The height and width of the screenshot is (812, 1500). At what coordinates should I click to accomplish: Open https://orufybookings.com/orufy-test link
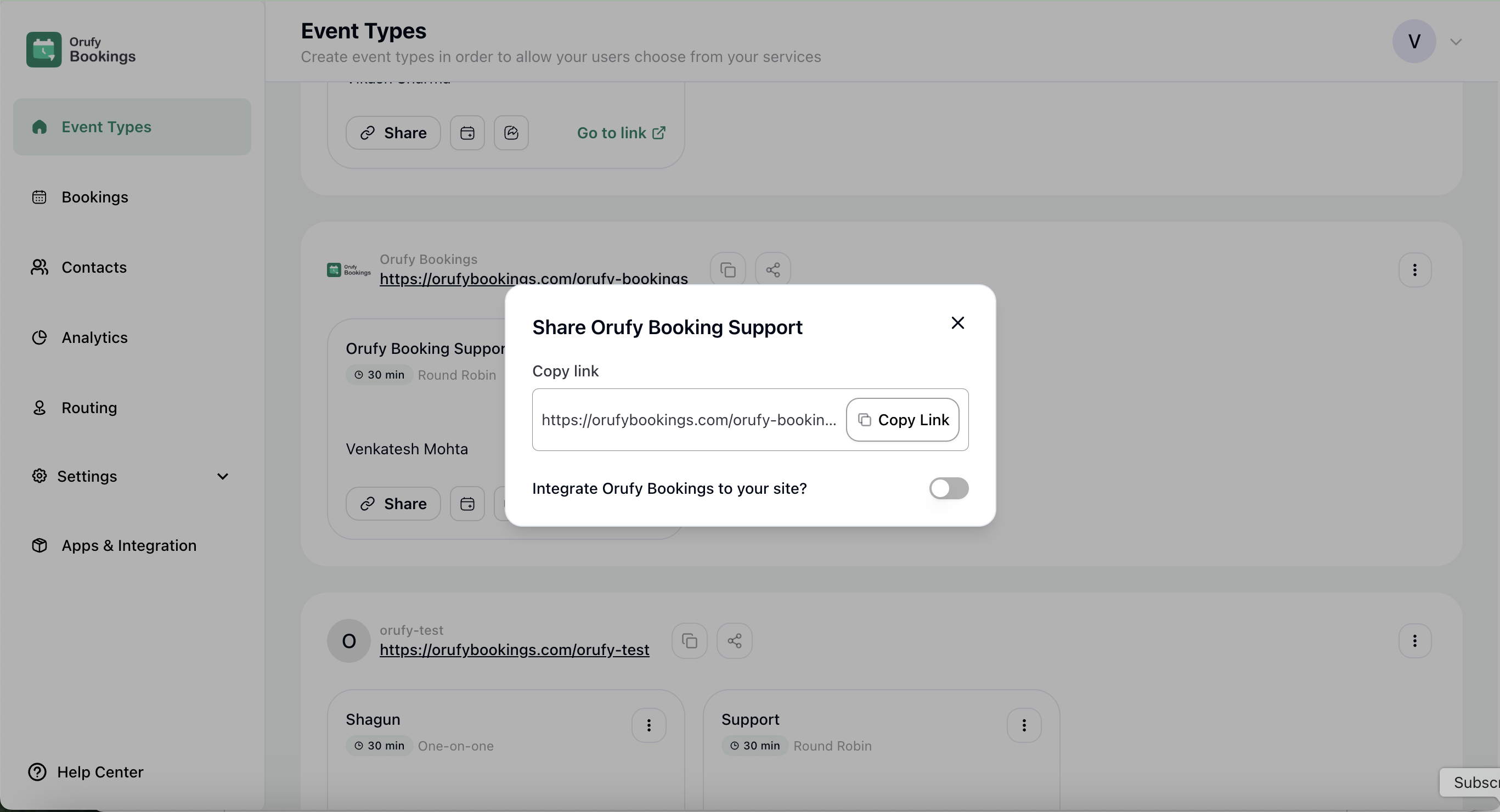pyautogui.click(x=514, y=650)
